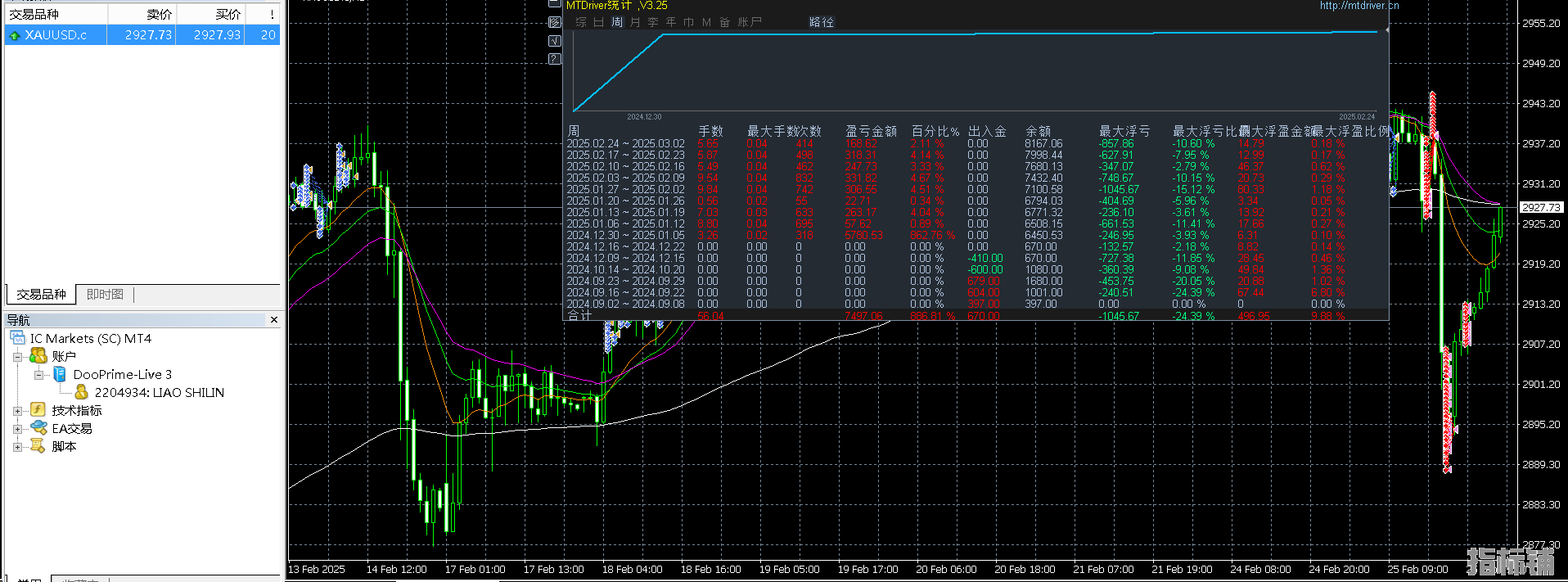Click the 2025.02.17 ~ 2025.02.23 week row

[x=975, y=155]
